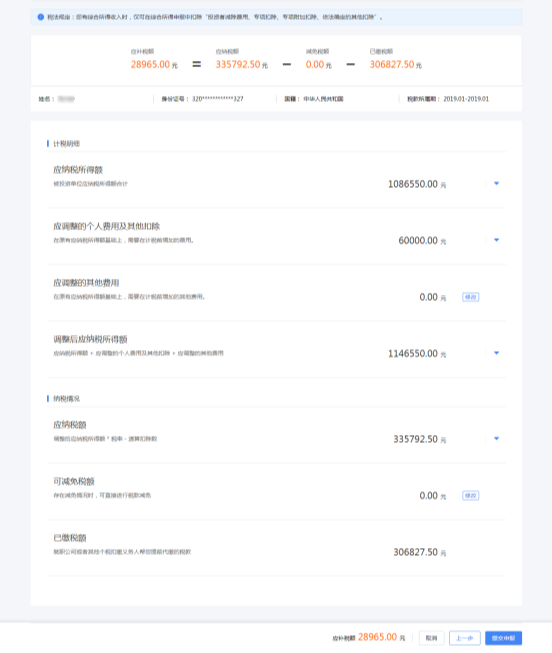The height and width of the screenshot is (653, 552).
Task: Select the orange 28965.00 amount in top formula
Action: 150,65
